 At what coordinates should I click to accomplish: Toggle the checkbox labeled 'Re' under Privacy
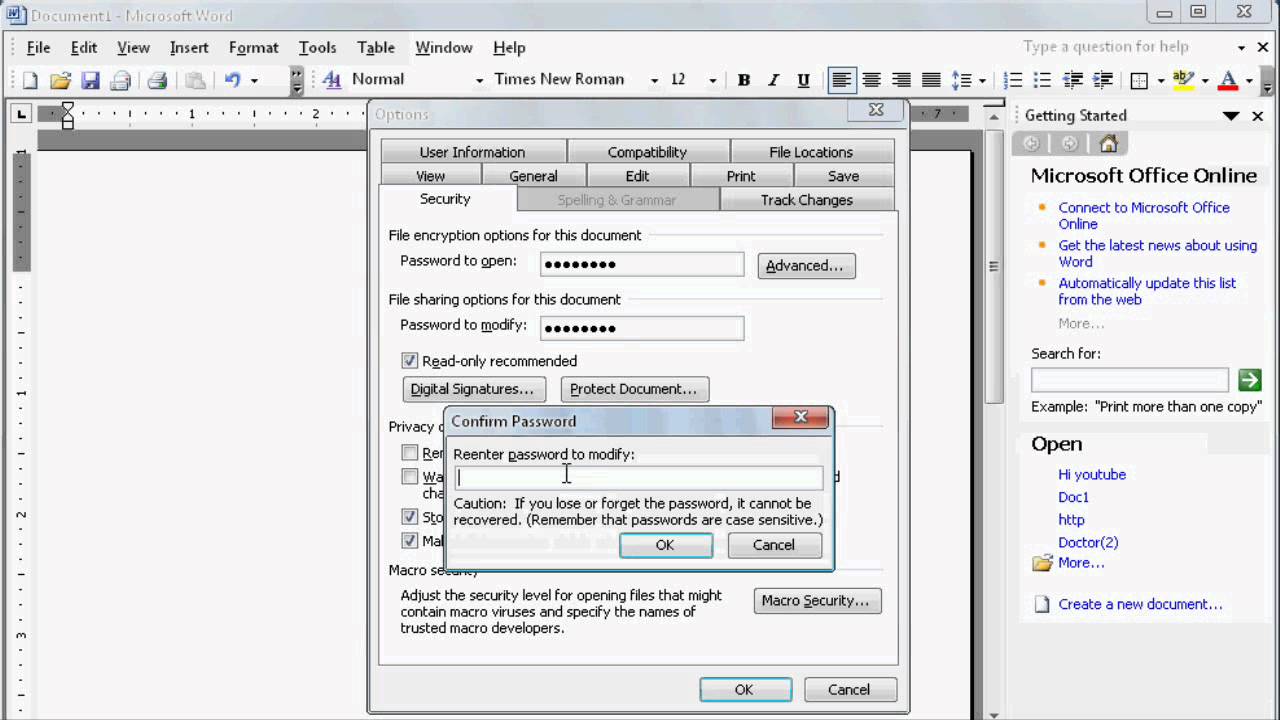(409, 453)
